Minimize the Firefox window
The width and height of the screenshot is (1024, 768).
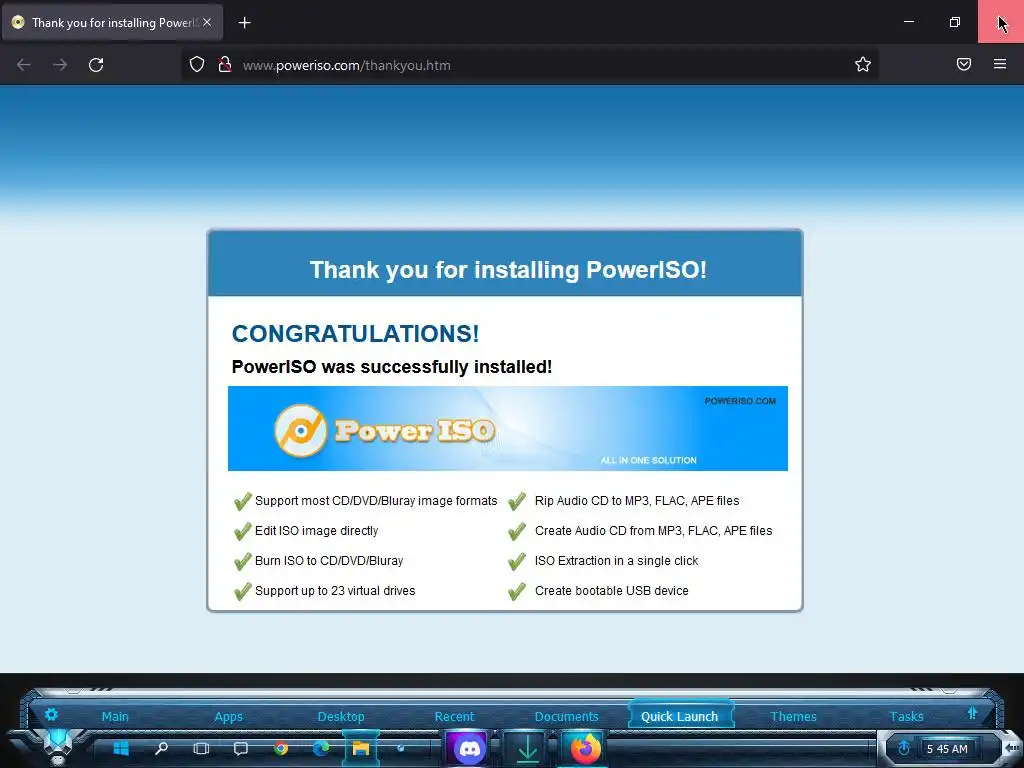(908, 22)
